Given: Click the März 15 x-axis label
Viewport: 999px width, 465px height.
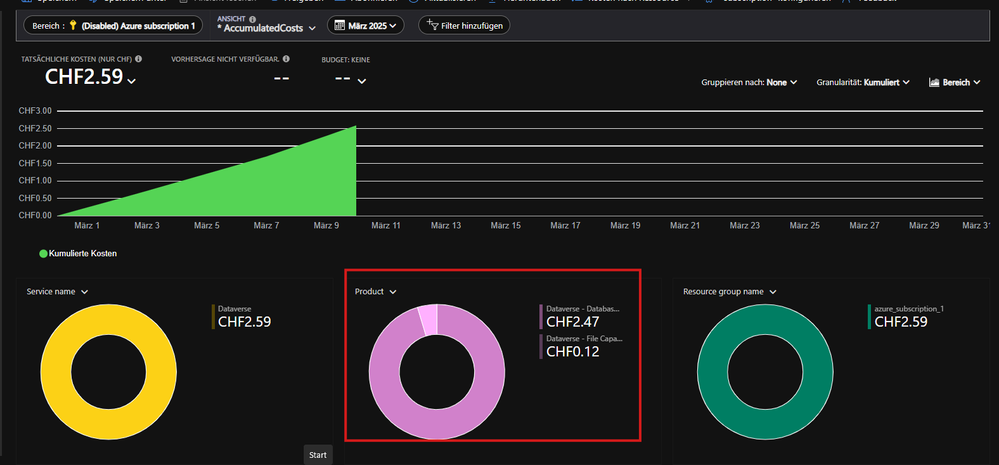Looking at the screenshot, I should (x=507, y=225).
